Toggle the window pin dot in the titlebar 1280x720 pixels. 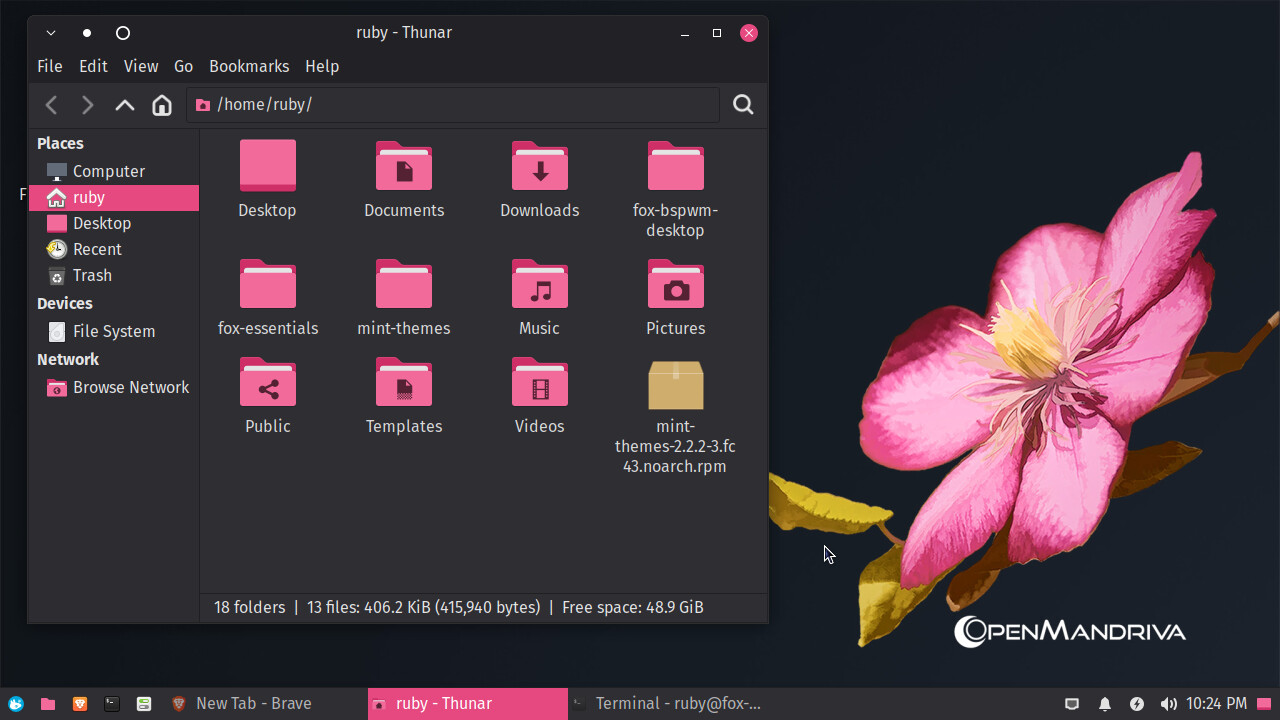click(87, 33)
